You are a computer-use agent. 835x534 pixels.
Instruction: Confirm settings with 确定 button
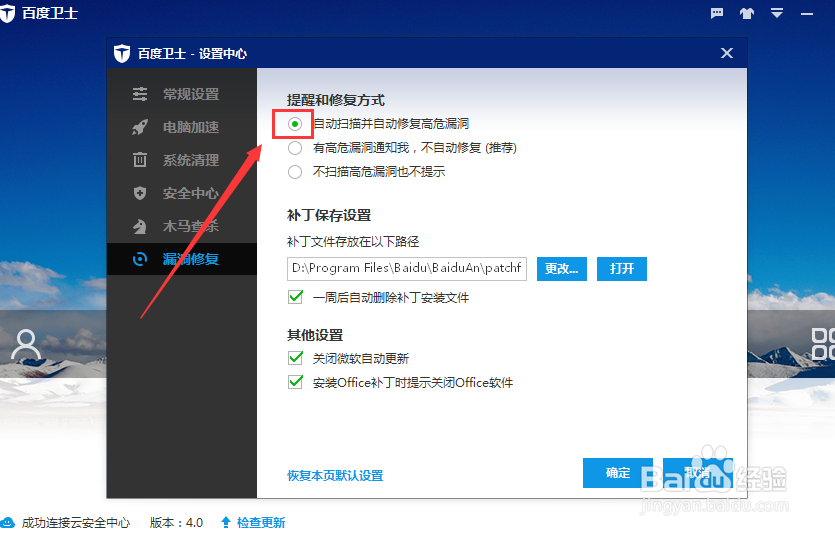(x=618, y=473)
